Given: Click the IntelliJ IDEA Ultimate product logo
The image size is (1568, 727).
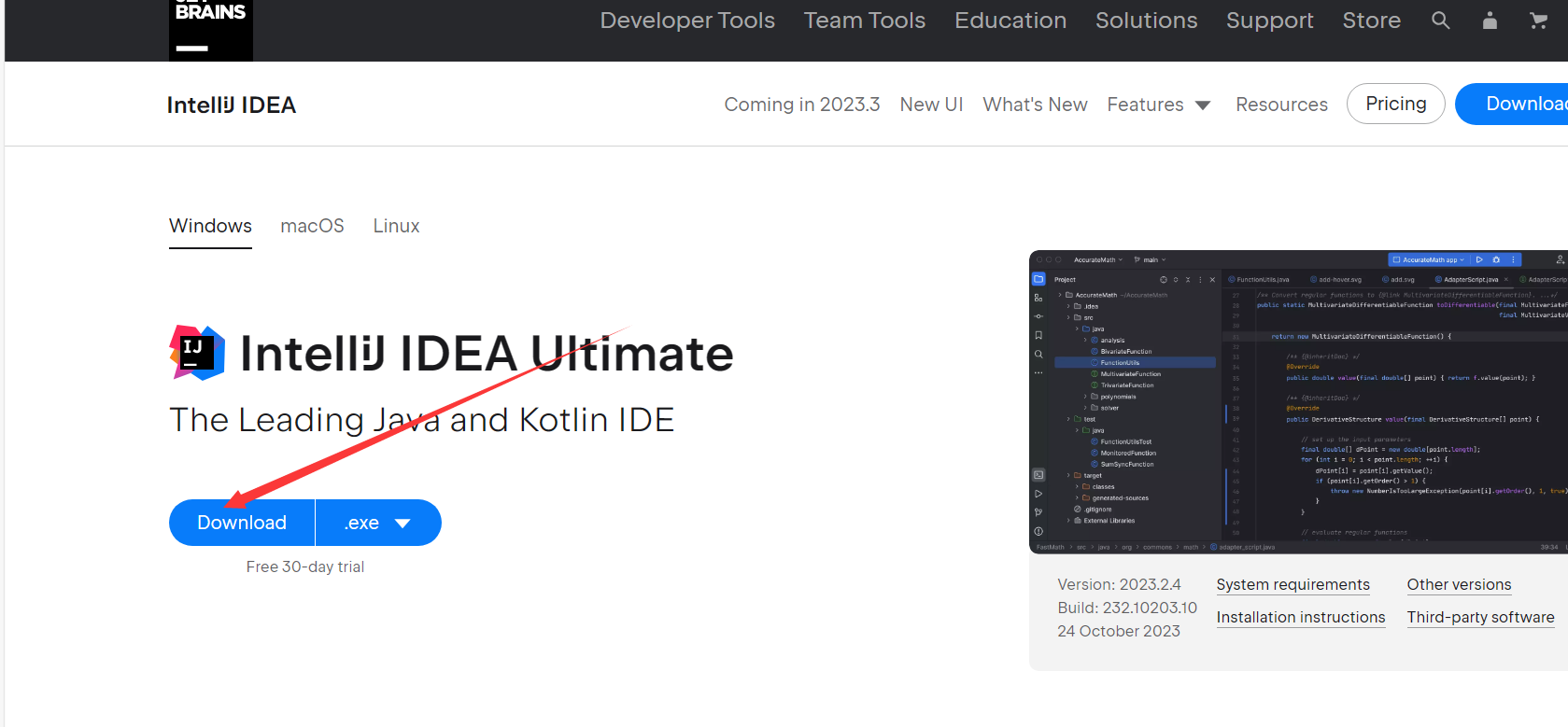Looking at the screenshot, I should coord(197,353).
